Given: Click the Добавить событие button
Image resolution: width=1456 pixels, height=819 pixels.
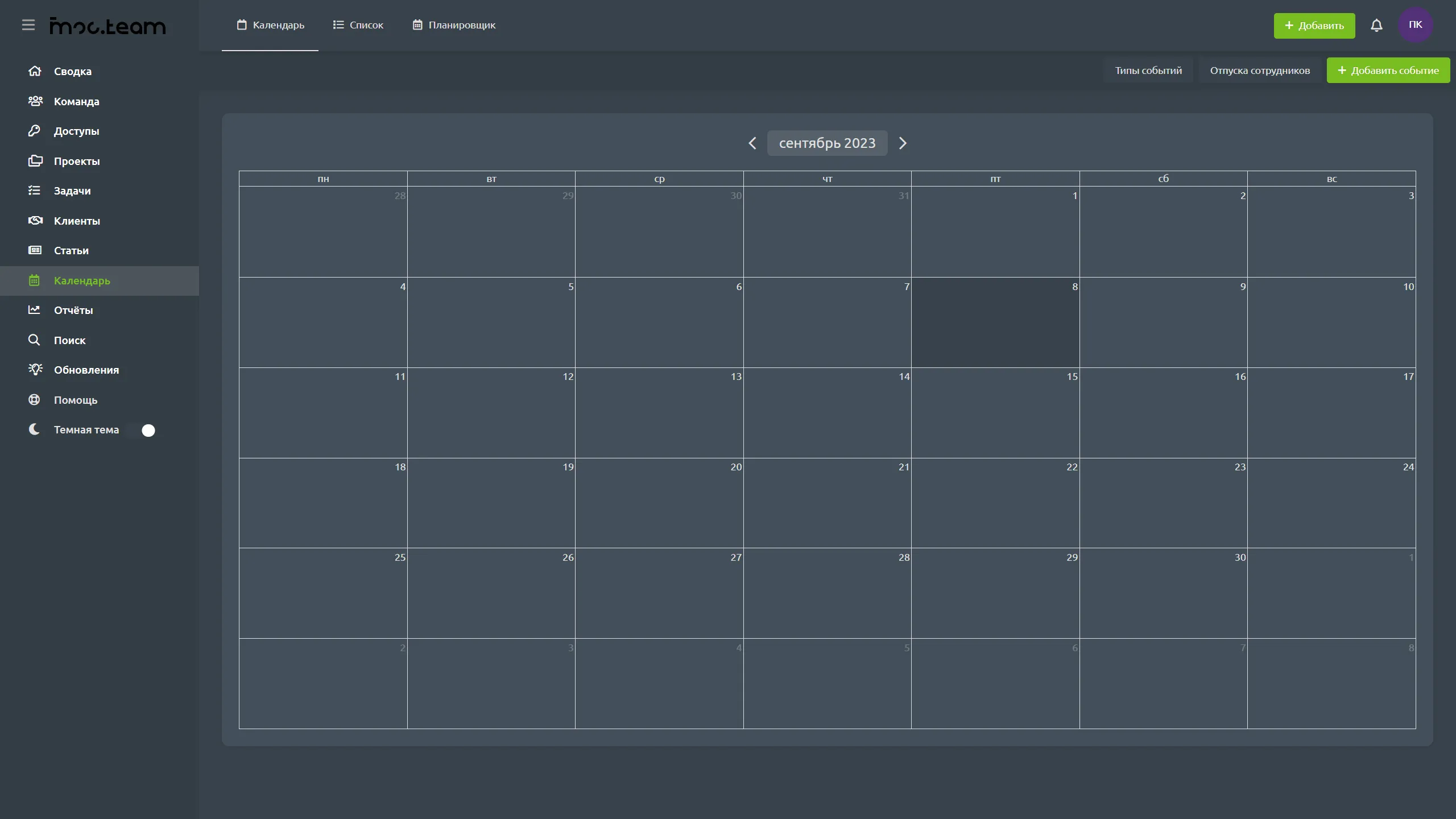Looking at the screenshot, I should 1388,71.
